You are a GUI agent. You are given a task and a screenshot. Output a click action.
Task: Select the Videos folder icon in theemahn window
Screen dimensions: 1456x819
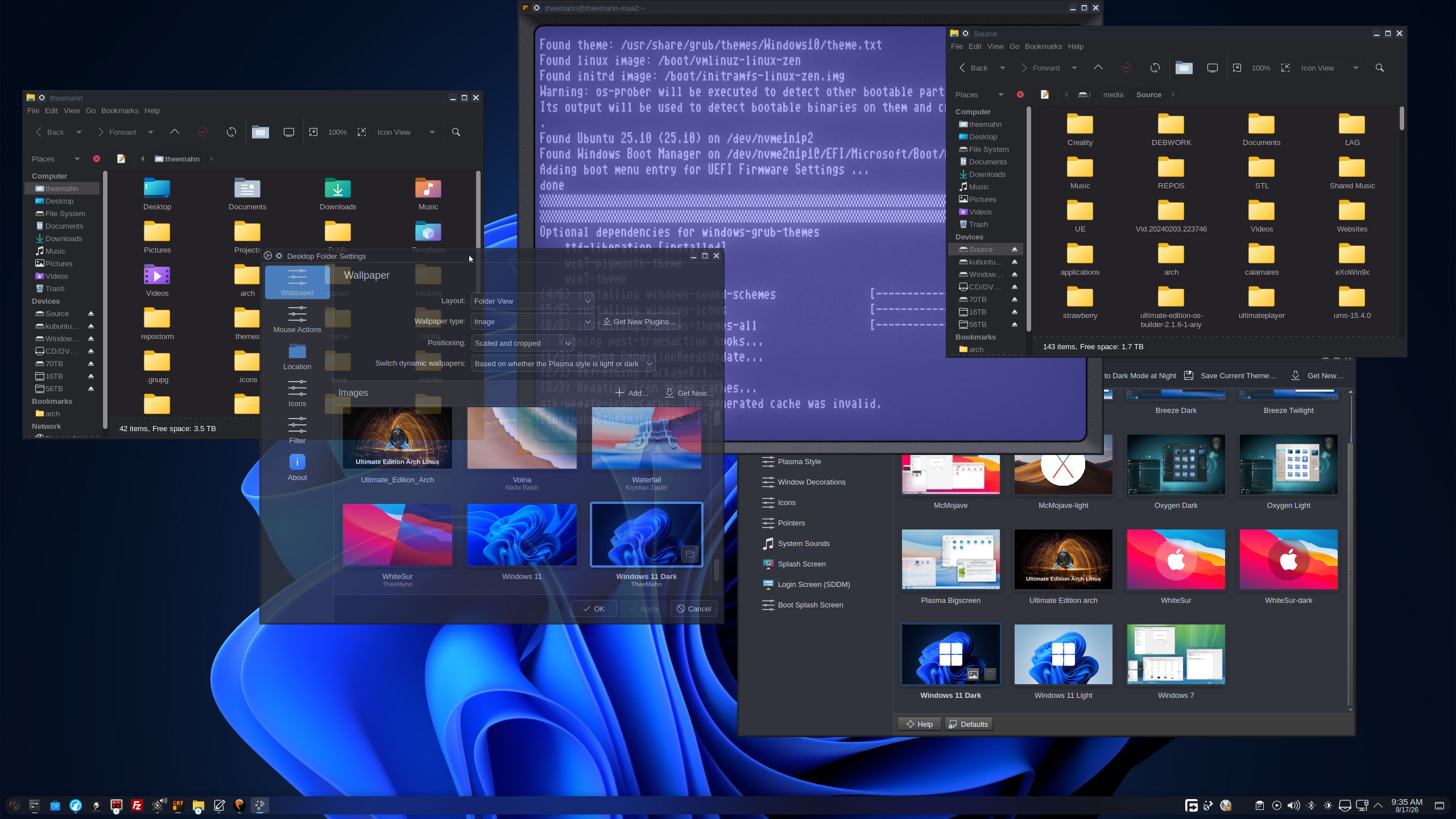157,280
